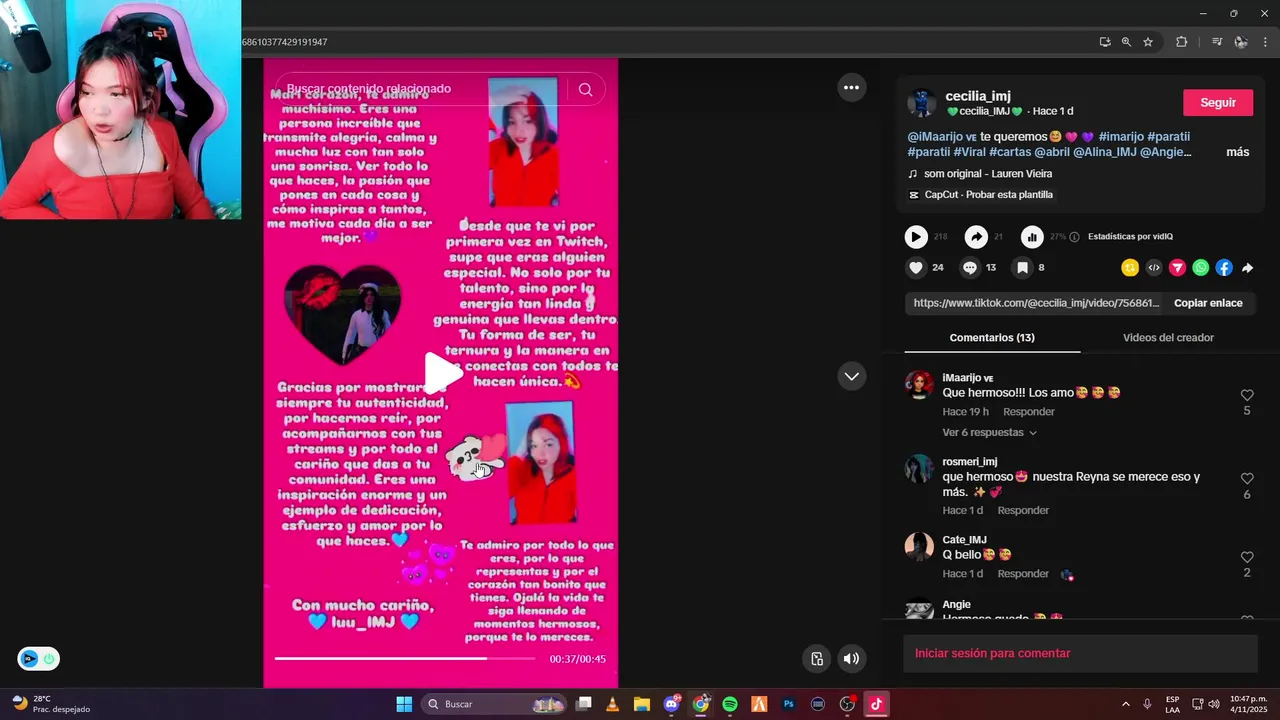Click the vidIQ play count icon

coord(916,237)
